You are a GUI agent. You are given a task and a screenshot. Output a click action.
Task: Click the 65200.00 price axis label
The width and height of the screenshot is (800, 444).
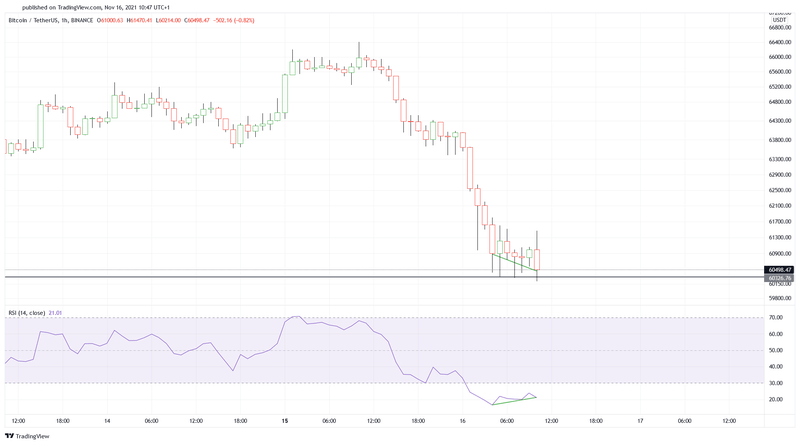click(x=780, y=87)
